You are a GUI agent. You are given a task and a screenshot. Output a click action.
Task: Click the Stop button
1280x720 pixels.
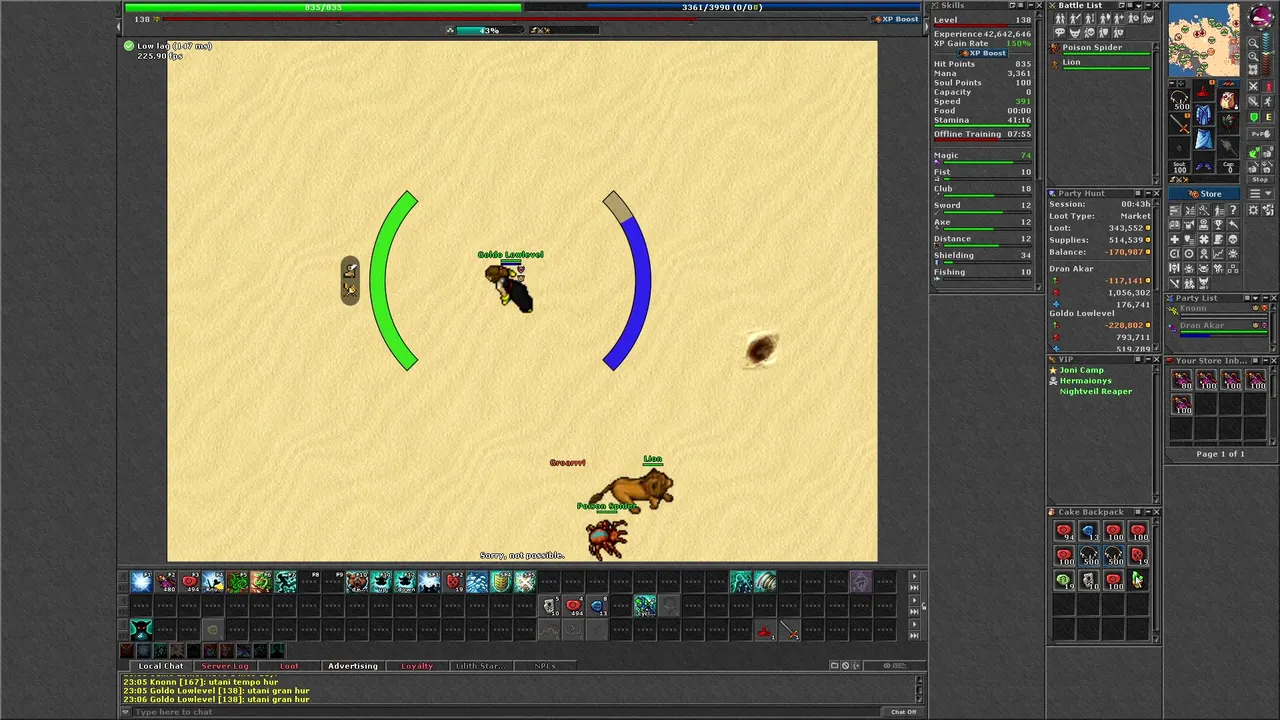(x=1260, y=179)
